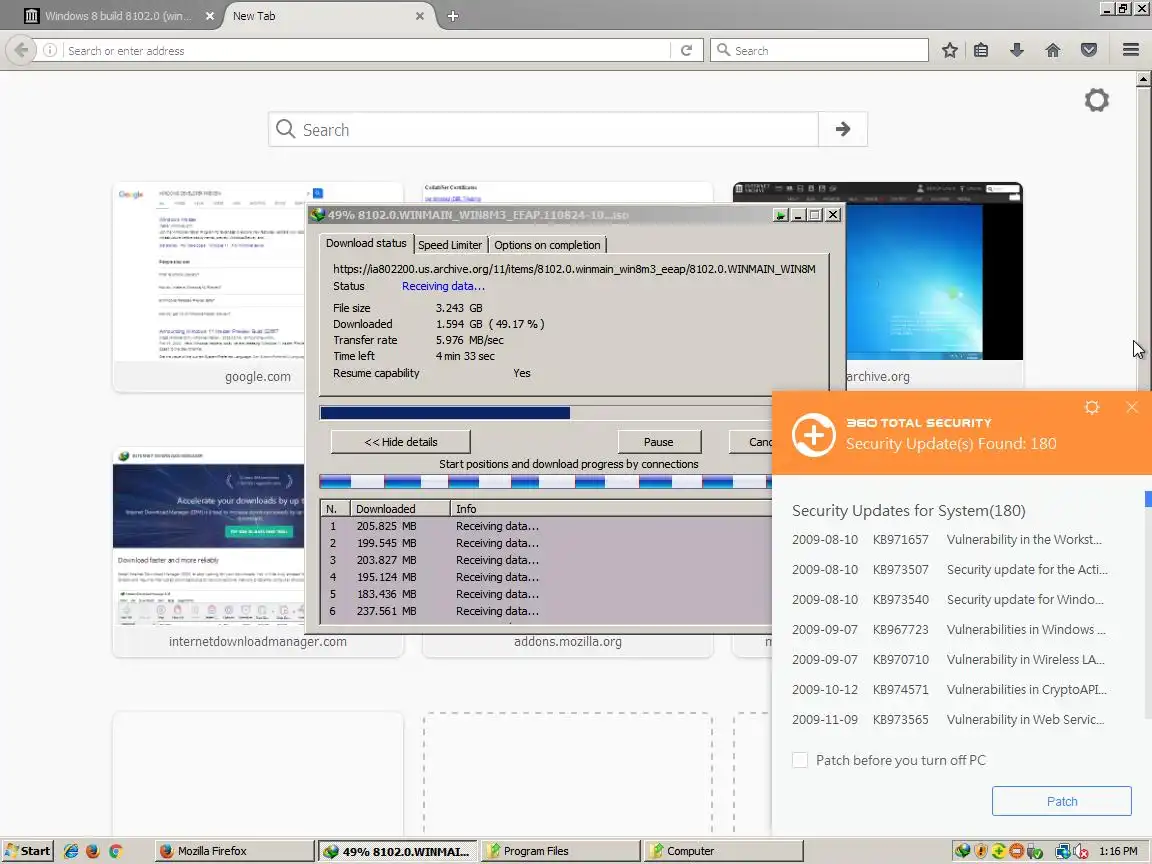The height and width of the screenshot is (864, 1152).
Task: Select IDM Download status tab
Action: click(366, 243)
